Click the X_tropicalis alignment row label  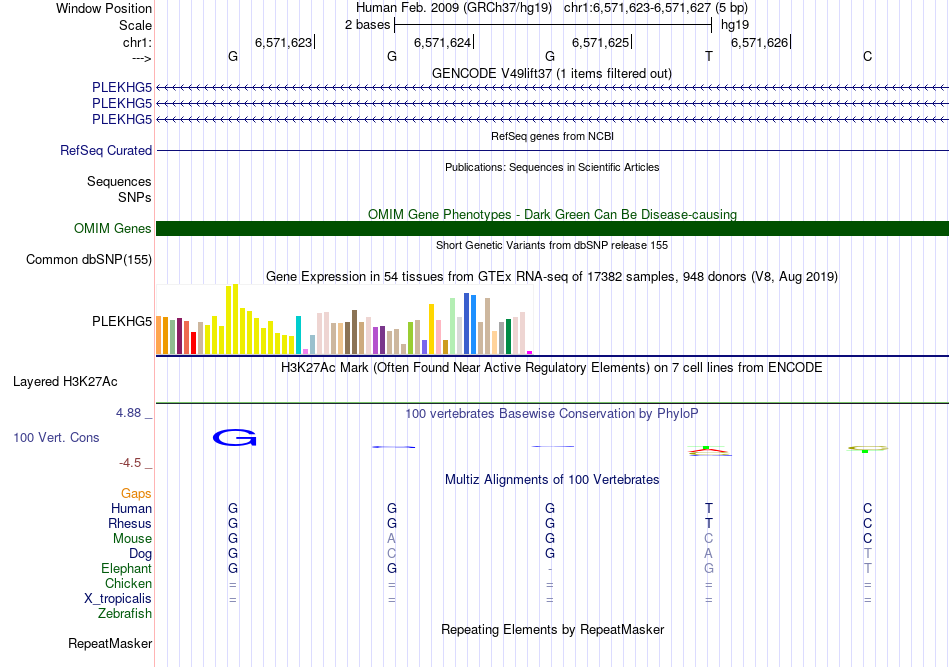[x=118, y=599]
